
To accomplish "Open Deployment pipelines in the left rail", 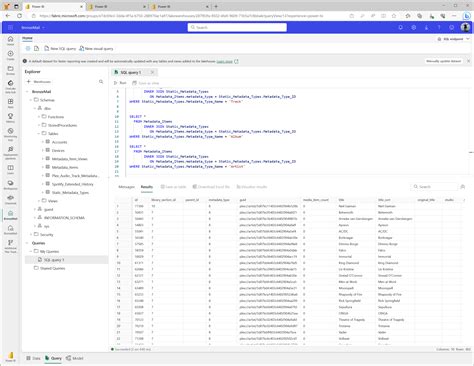I will (x=10, y=153).
